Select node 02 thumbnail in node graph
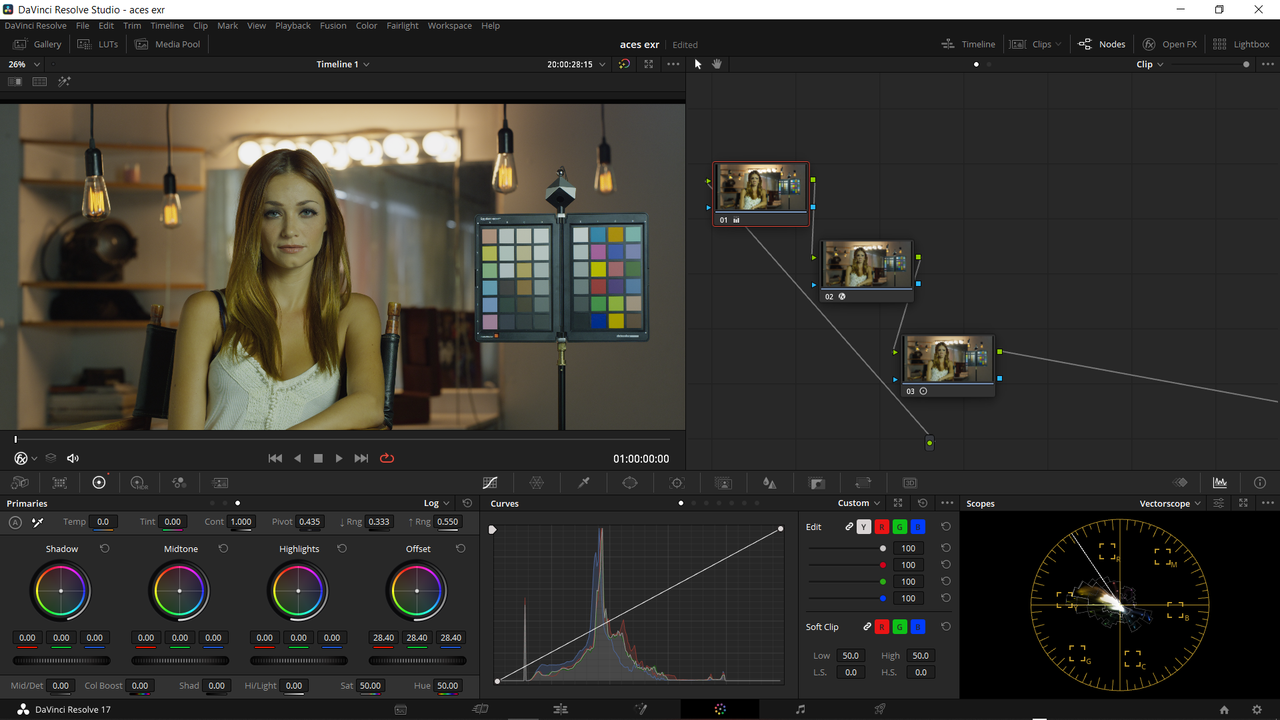 point(866,265)
